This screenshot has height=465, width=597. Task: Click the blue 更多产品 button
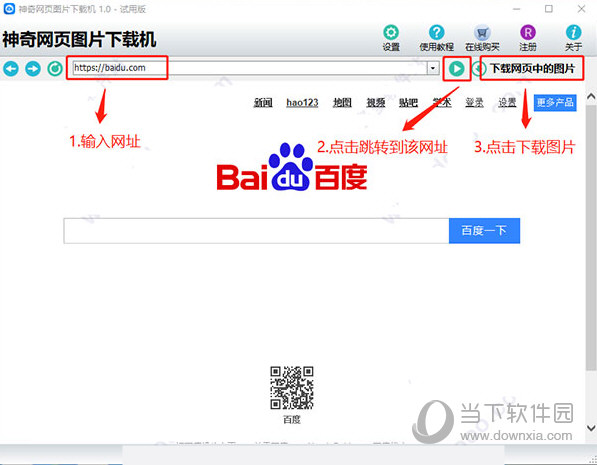[x=555, y=102]
